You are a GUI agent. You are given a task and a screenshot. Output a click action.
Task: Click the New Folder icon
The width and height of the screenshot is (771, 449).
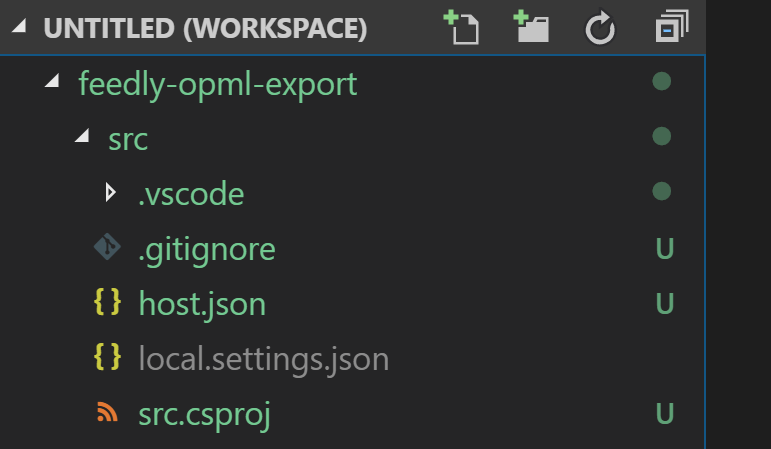coord(531,28)
